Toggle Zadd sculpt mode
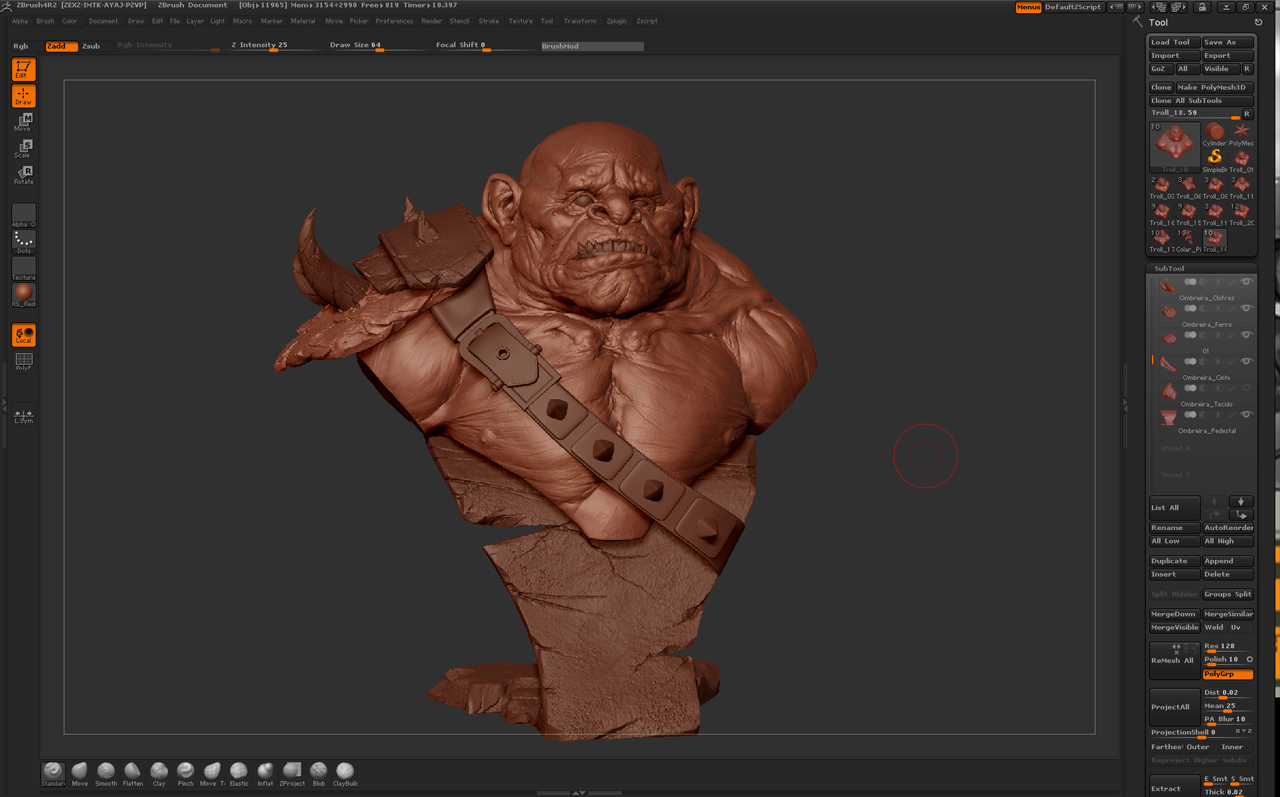The height and width of the screenshot is (797, 1280). tap(61, 46)
